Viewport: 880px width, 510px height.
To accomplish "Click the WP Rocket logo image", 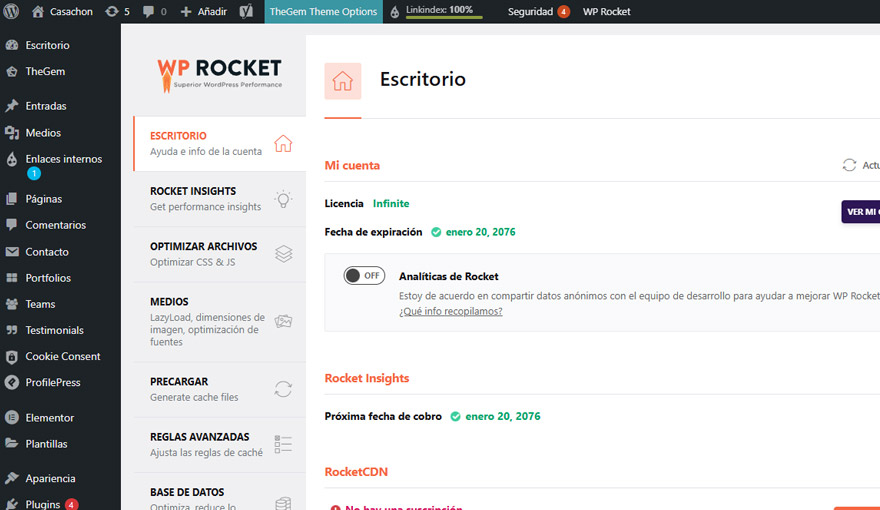I will point(219,73).
